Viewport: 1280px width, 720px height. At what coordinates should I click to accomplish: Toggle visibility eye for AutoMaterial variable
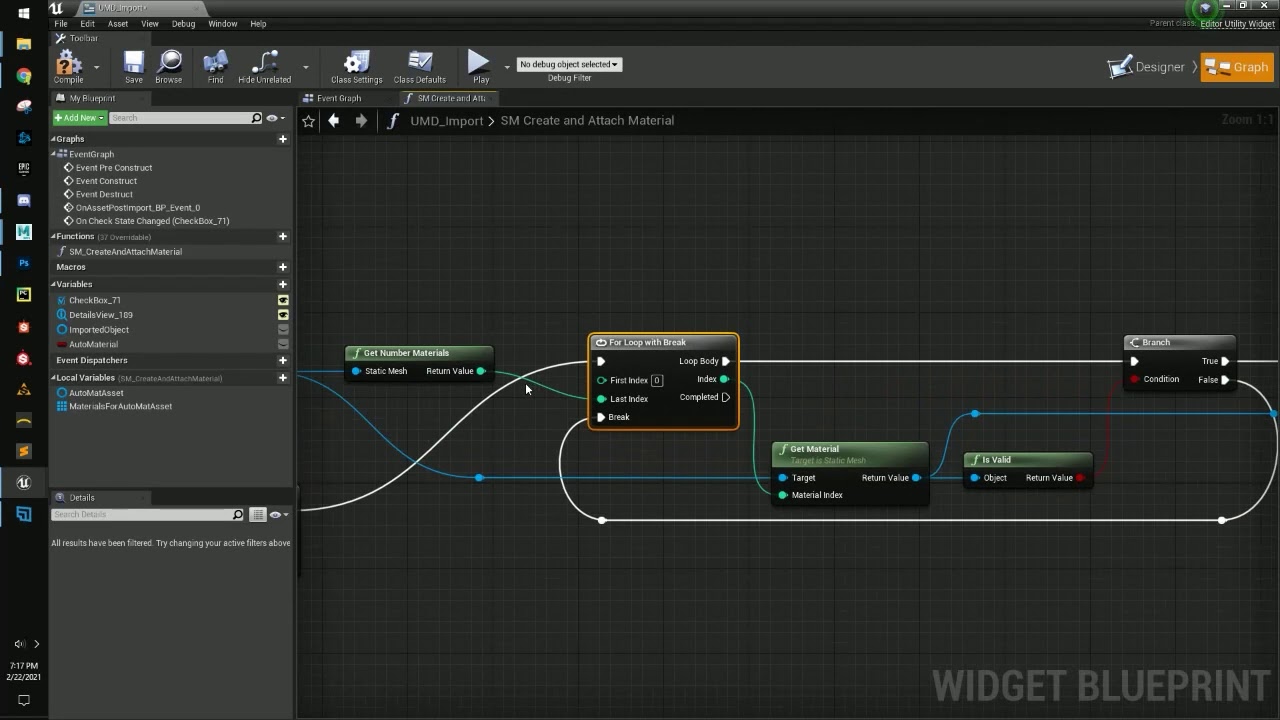click(x=283, y=344)
